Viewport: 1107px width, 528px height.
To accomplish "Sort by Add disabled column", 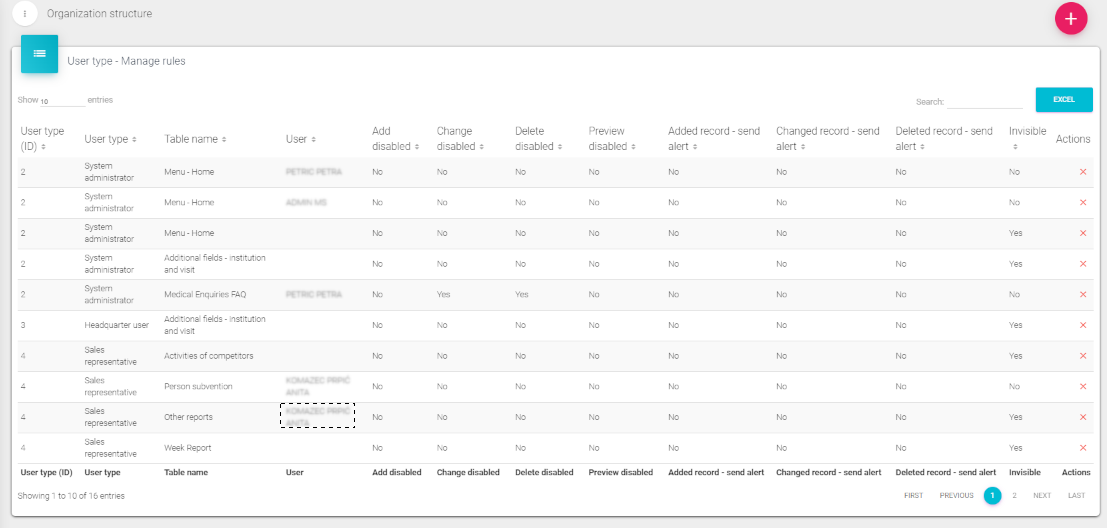I will [x=392, y=139].
